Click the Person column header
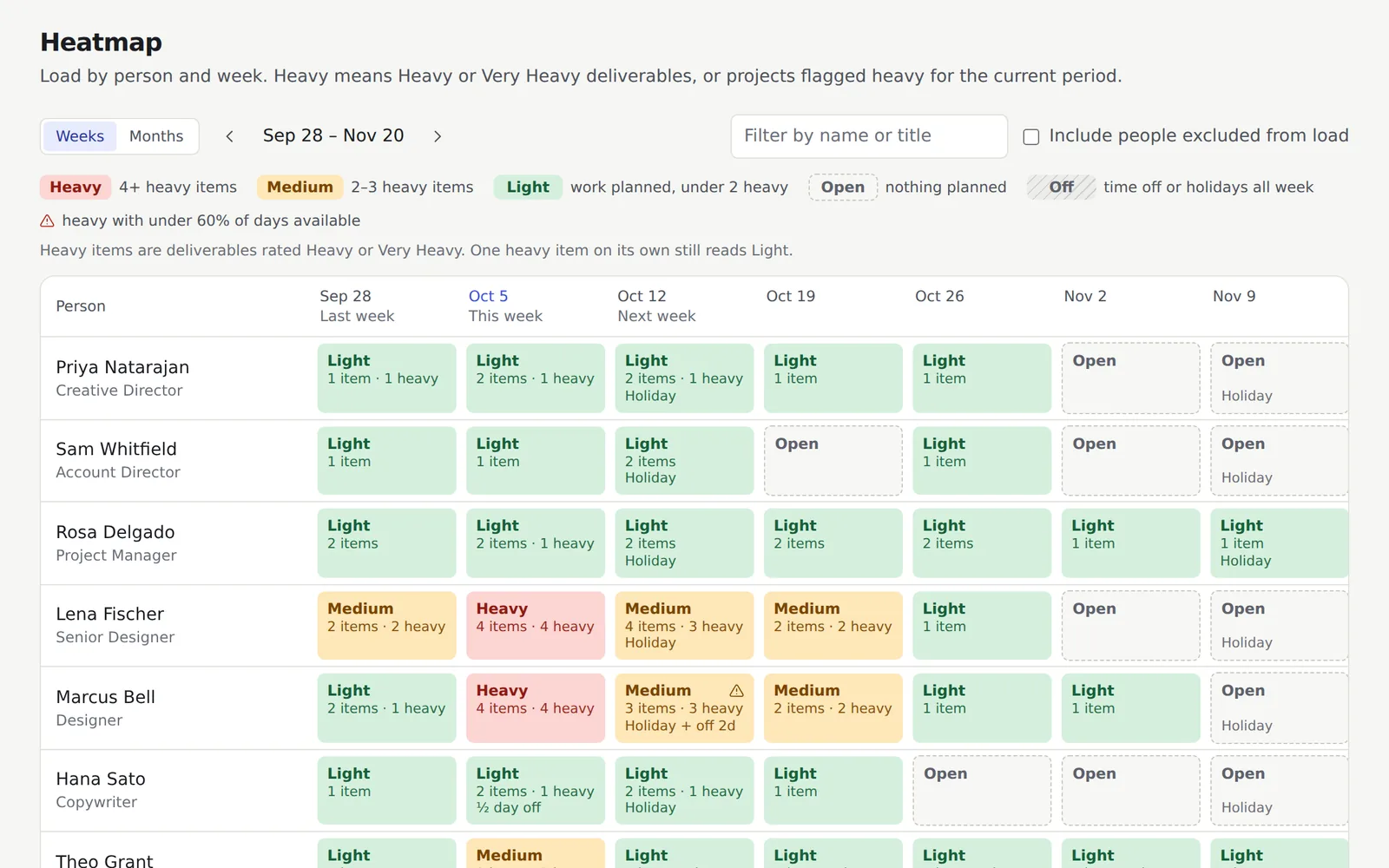Image resolution: width=1389 pixels, height=868 pixels. [x=81, y=306]
